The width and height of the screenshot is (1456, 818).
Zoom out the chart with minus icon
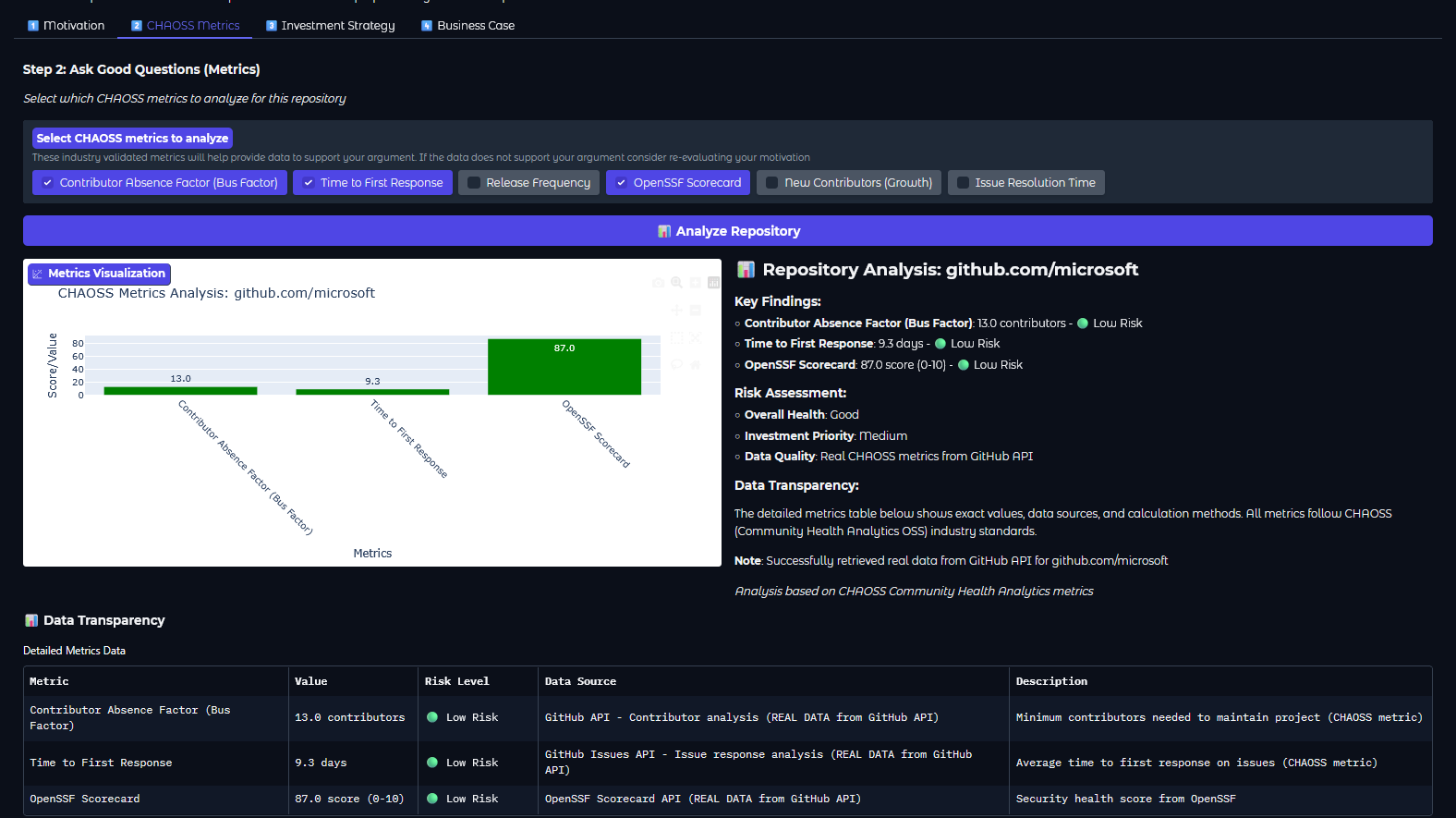(x=696, y=310)
